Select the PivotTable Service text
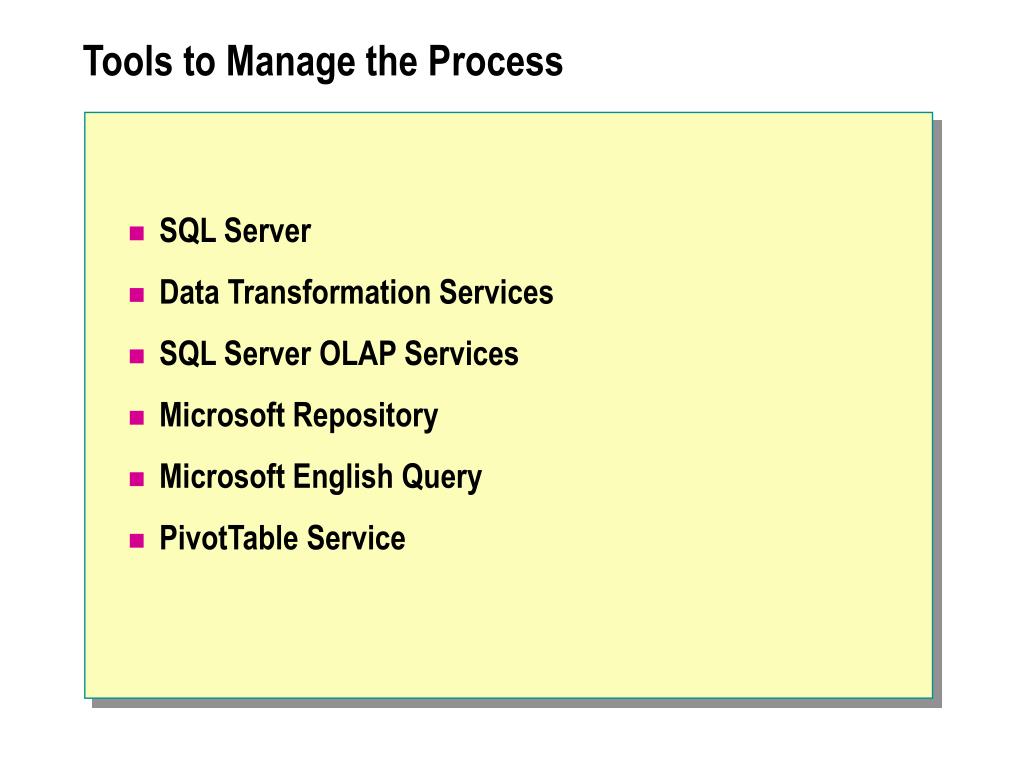 [282, 538]
